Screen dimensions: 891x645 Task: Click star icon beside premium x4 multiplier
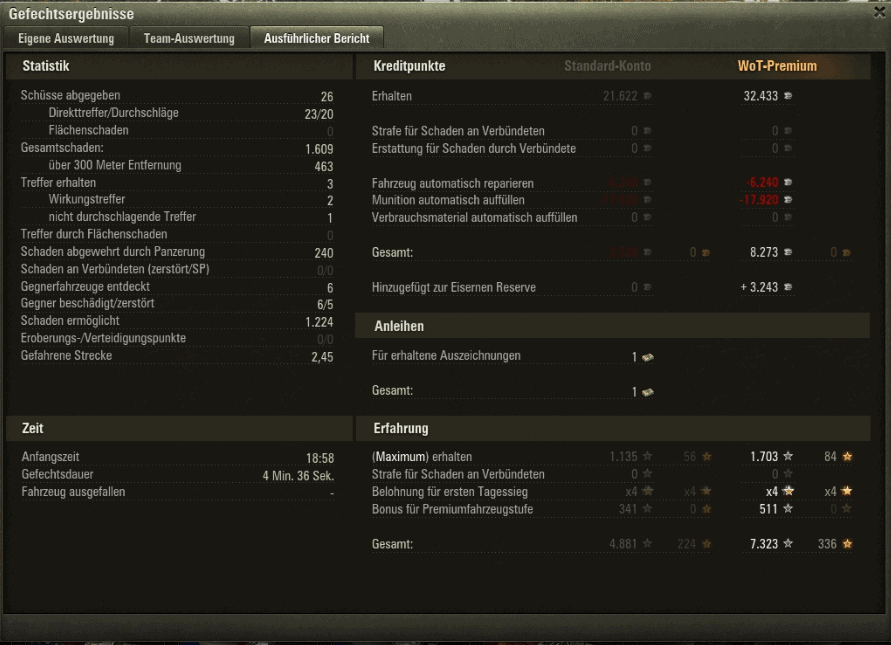(x=788, y=491)
